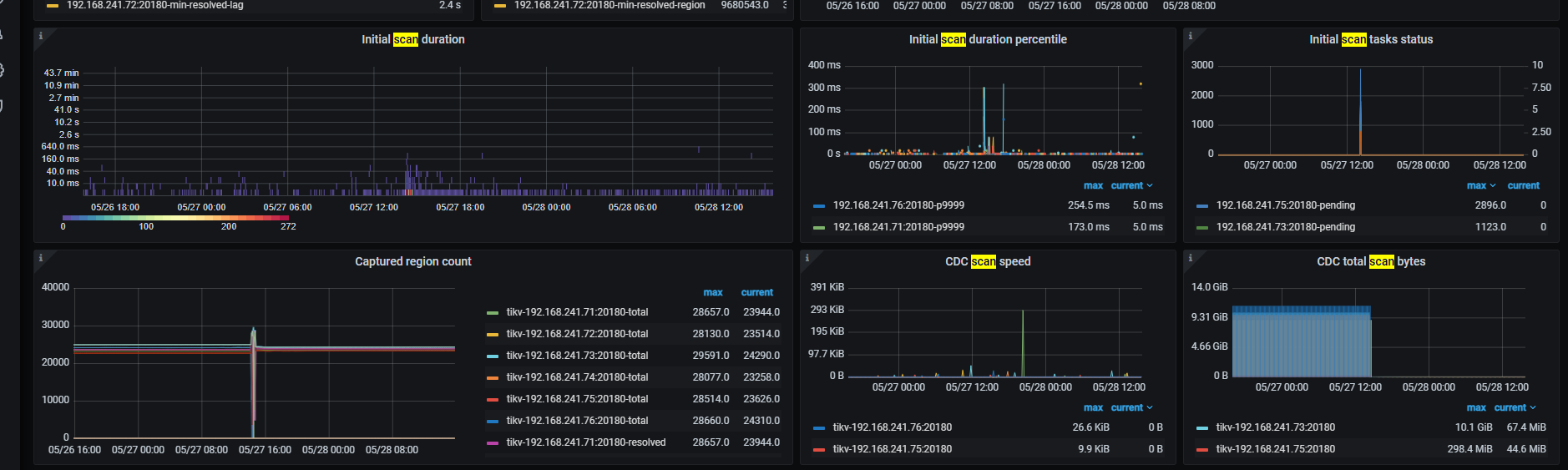1568x470 pixels.
Task: Click the color swatch for tikv-192.168.241.76:20180-total
Action: click(493, 421)
